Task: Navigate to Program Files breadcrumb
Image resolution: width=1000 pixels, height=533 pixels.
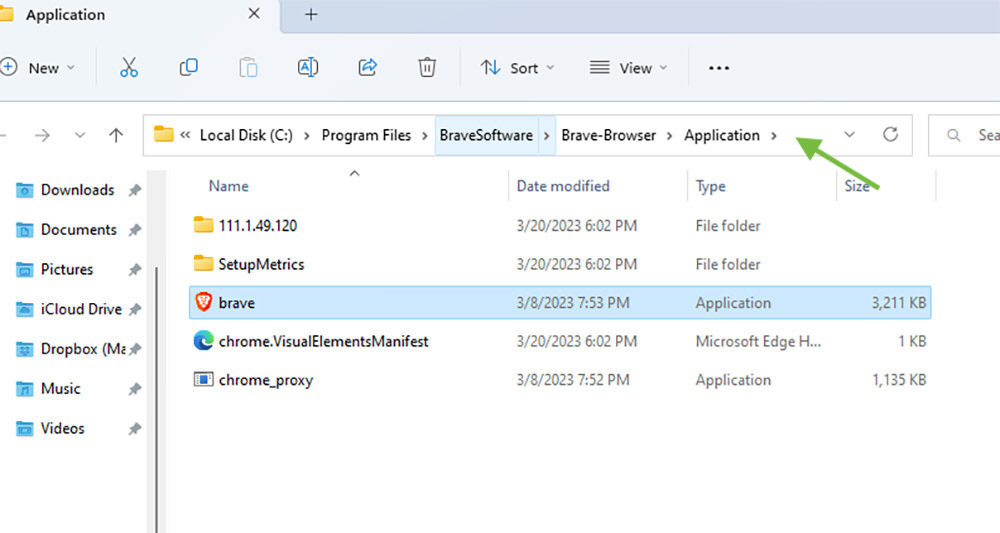Action: click(x=366, y=135)
